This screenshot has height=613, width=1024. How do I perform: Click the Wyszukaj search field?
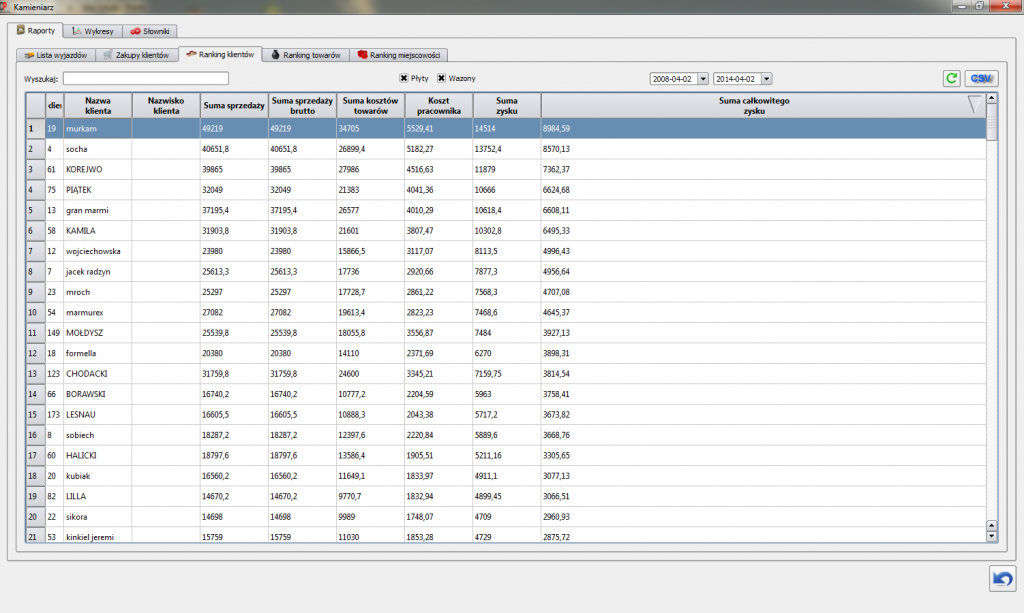(x=146, y=78)
